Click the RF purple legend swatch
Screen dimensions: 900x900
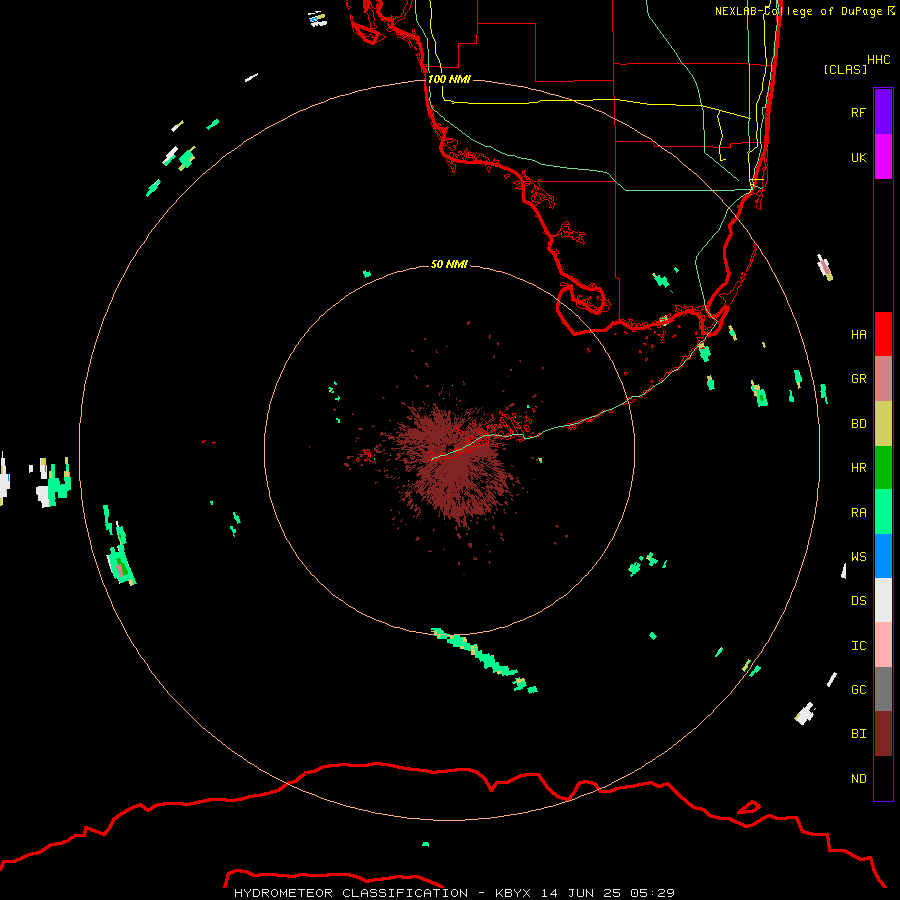tap(883, 112)
